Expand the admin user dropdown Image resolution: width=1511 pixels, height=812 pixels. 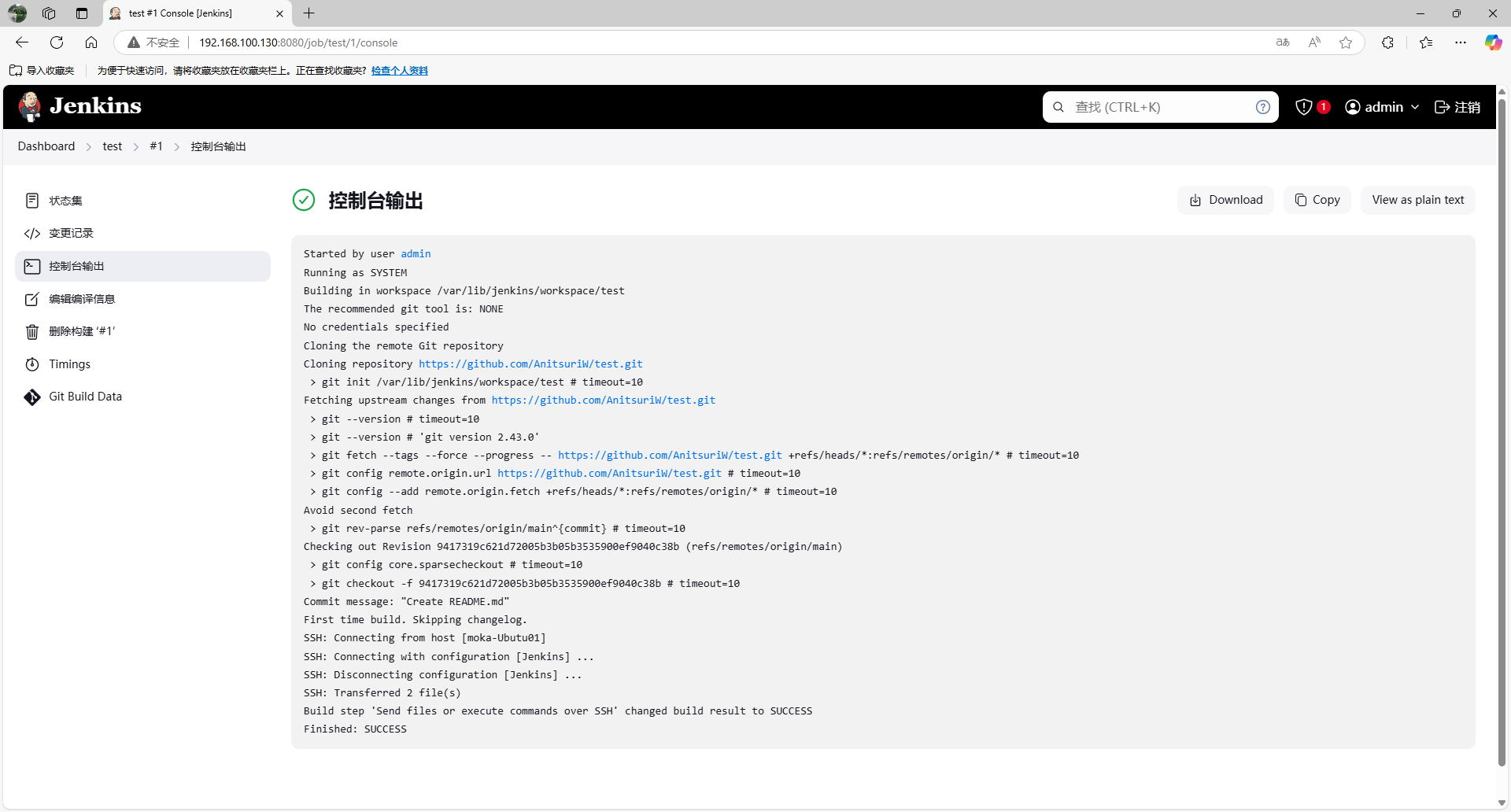click(x=1383, y=107)
